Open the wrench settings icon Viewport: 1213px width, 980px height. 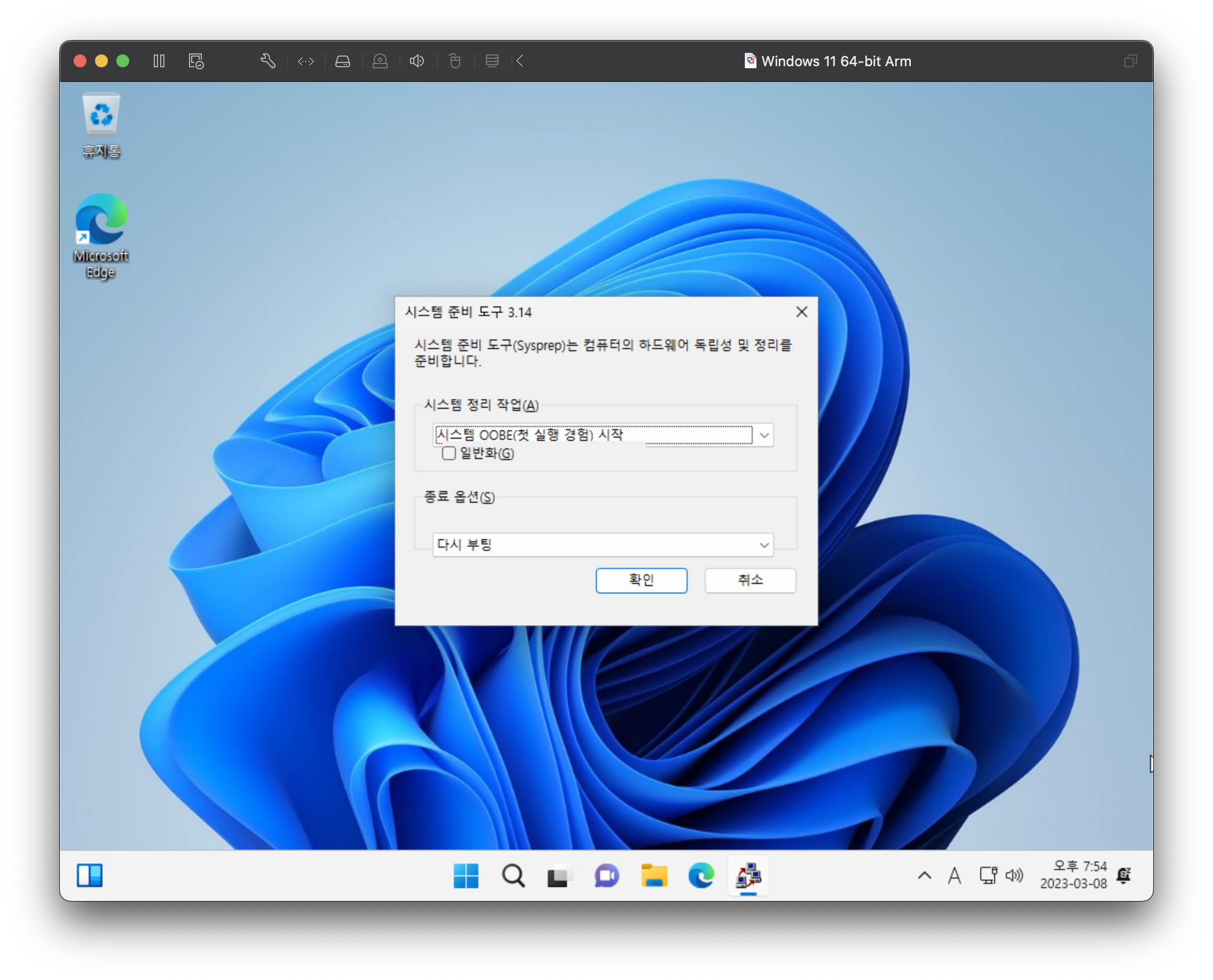click(x=267, y=61)
